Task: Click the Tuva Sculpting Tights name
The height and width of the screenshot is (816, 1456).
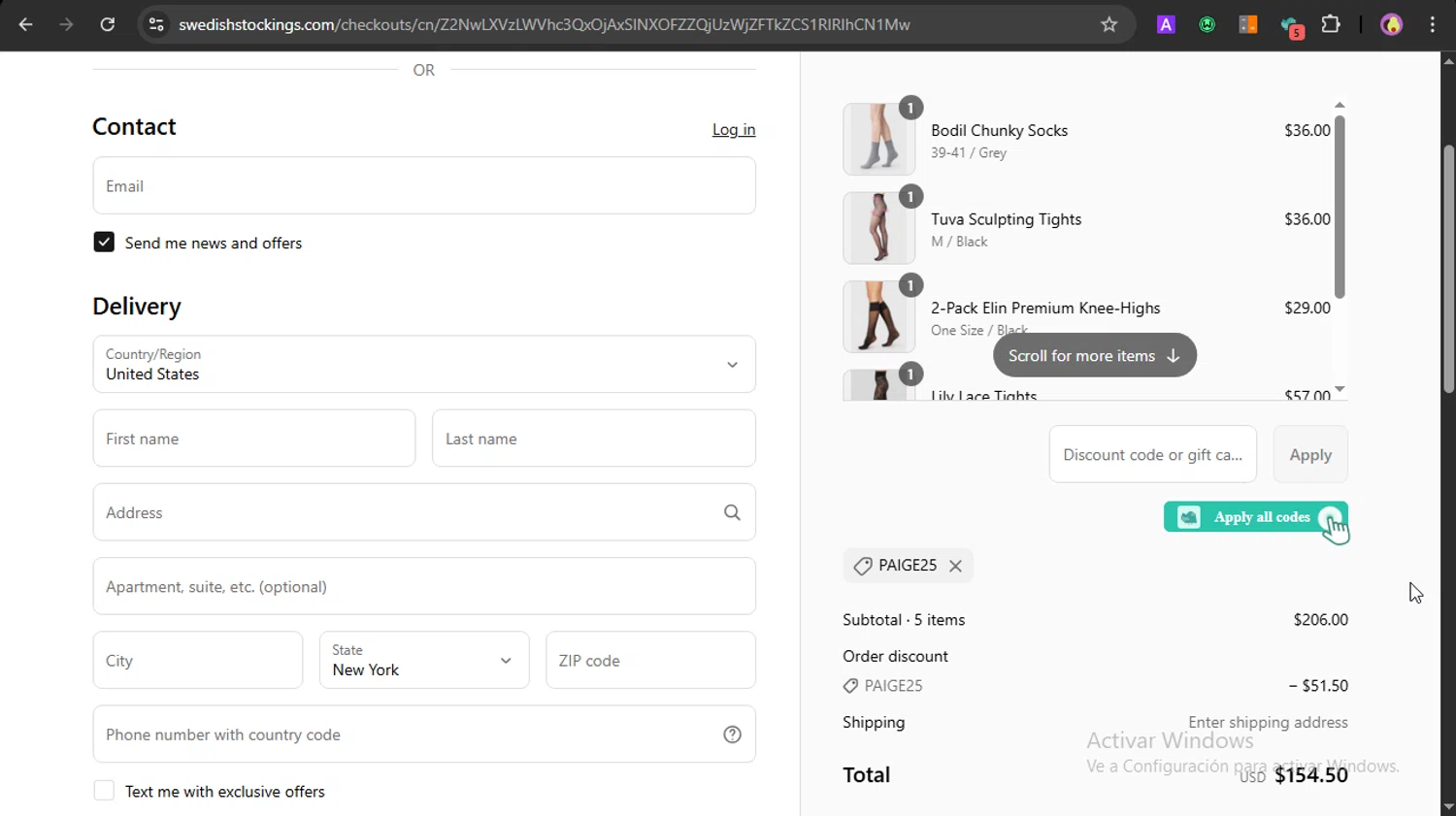Action: (x=1006, y=219)
